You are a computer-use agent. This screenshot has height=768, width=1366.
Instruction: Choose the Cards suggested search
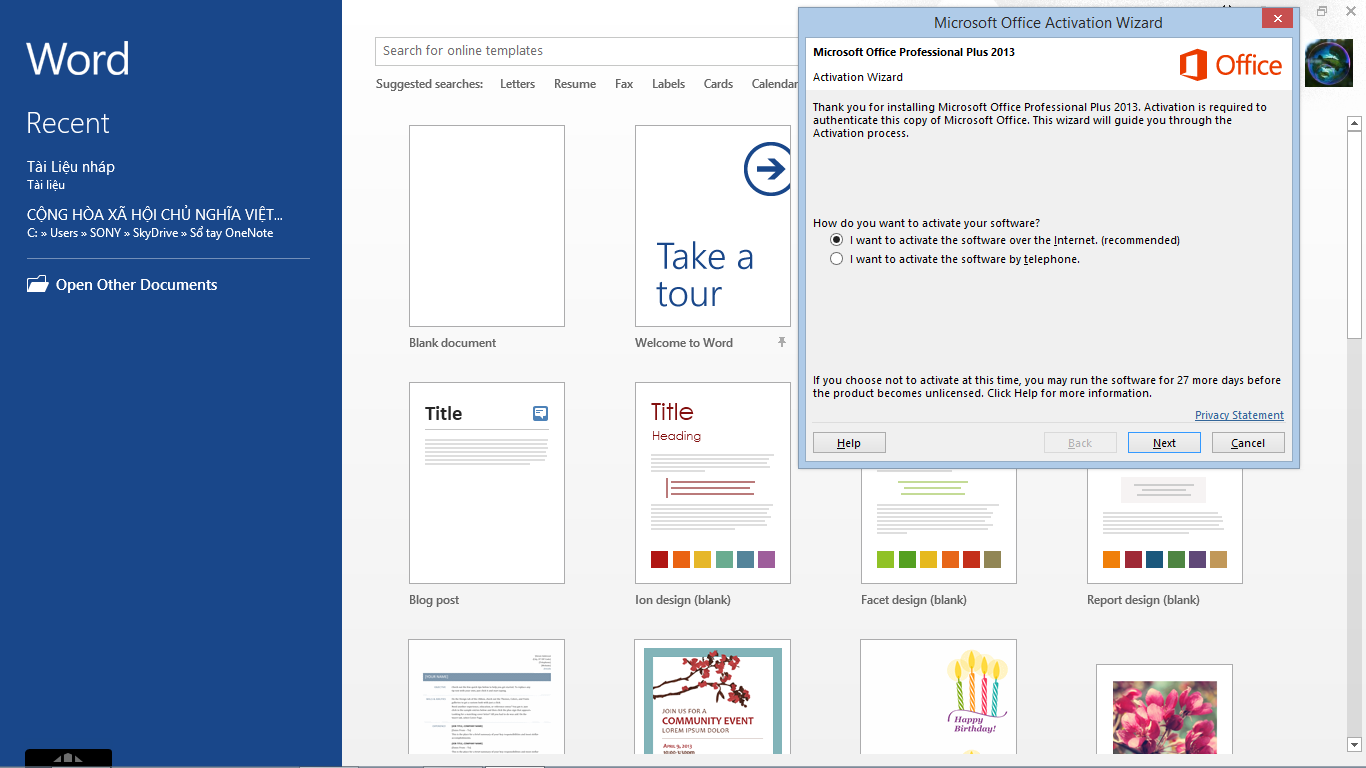pos(718,84)
